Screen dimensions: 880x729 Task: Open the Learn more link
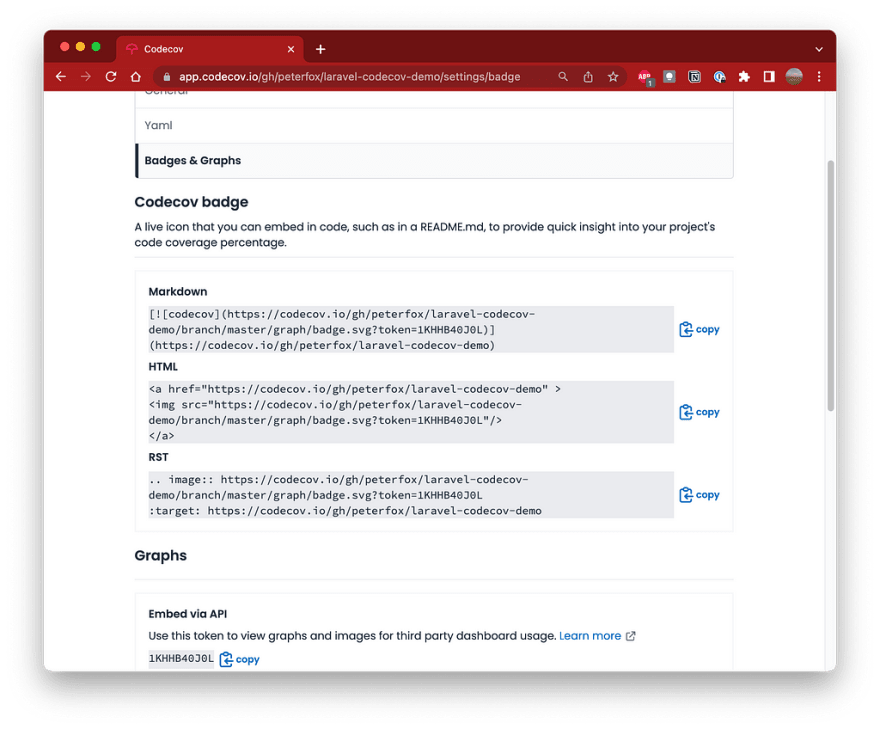click(x=590, y=636)
